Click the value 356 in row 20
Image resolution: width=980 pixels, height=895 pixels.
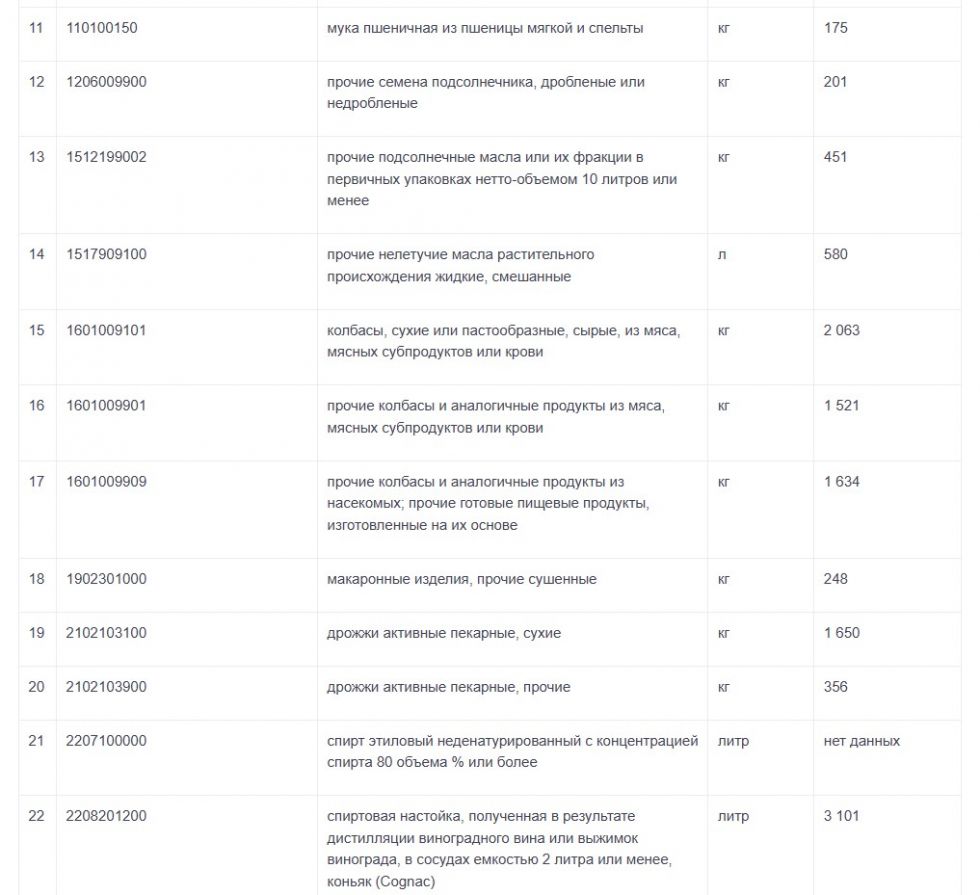835,687
